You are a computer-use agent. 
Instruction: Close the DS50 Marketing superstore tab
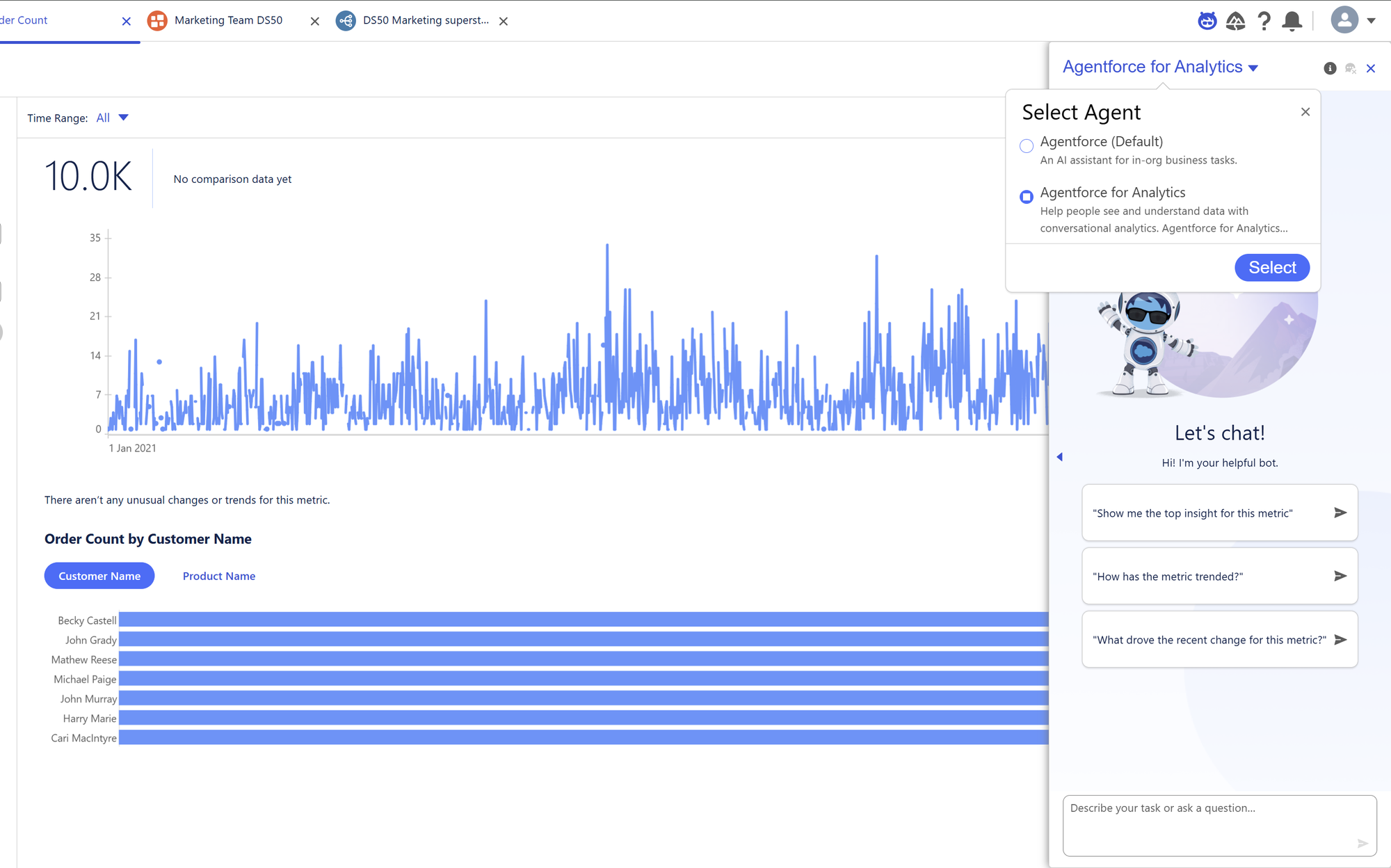tap(504, 22)
